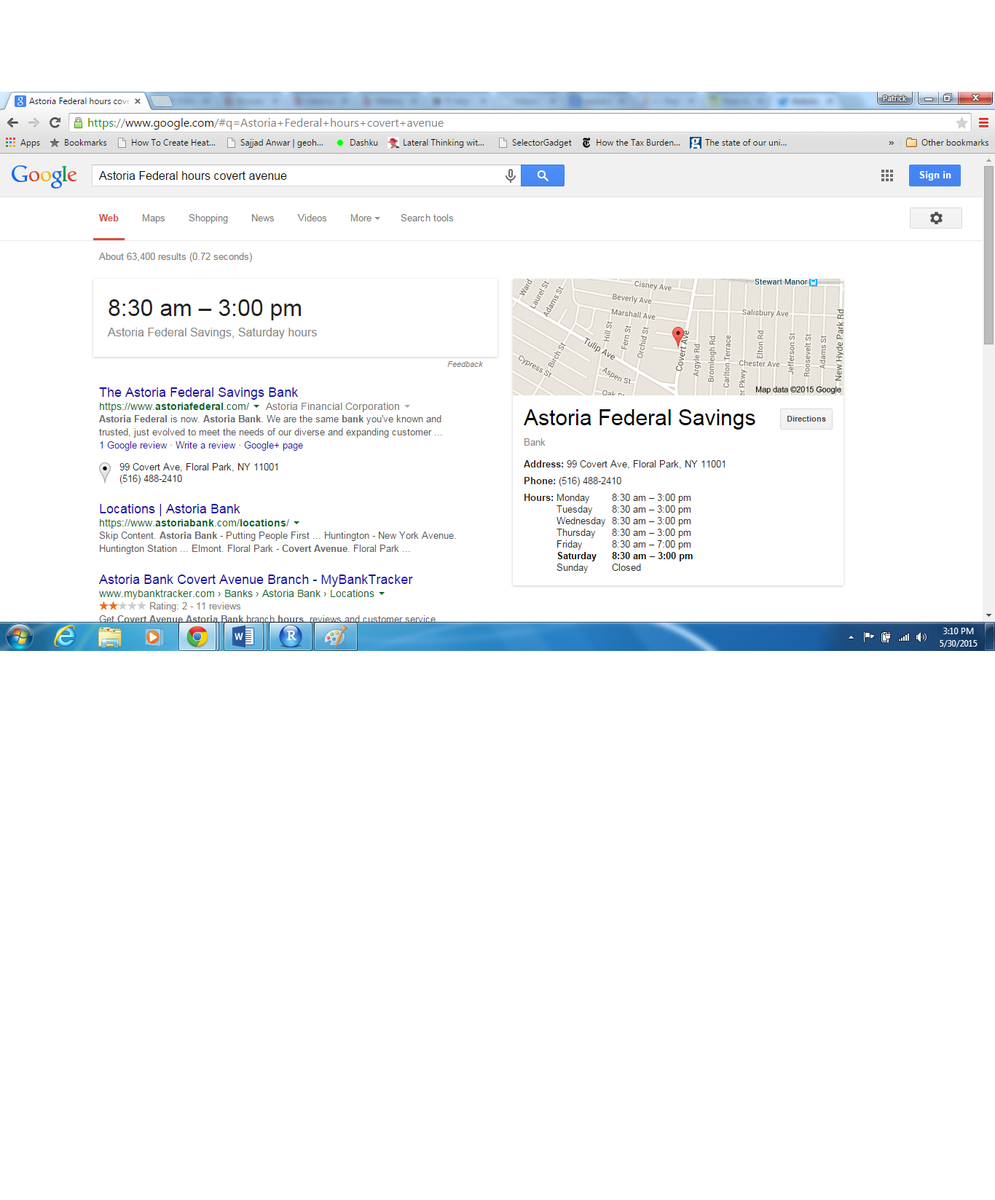This screenshot has height=1200, width=995.
Task: Click the Patrick profile button
Action: click(x=895, y=98)
